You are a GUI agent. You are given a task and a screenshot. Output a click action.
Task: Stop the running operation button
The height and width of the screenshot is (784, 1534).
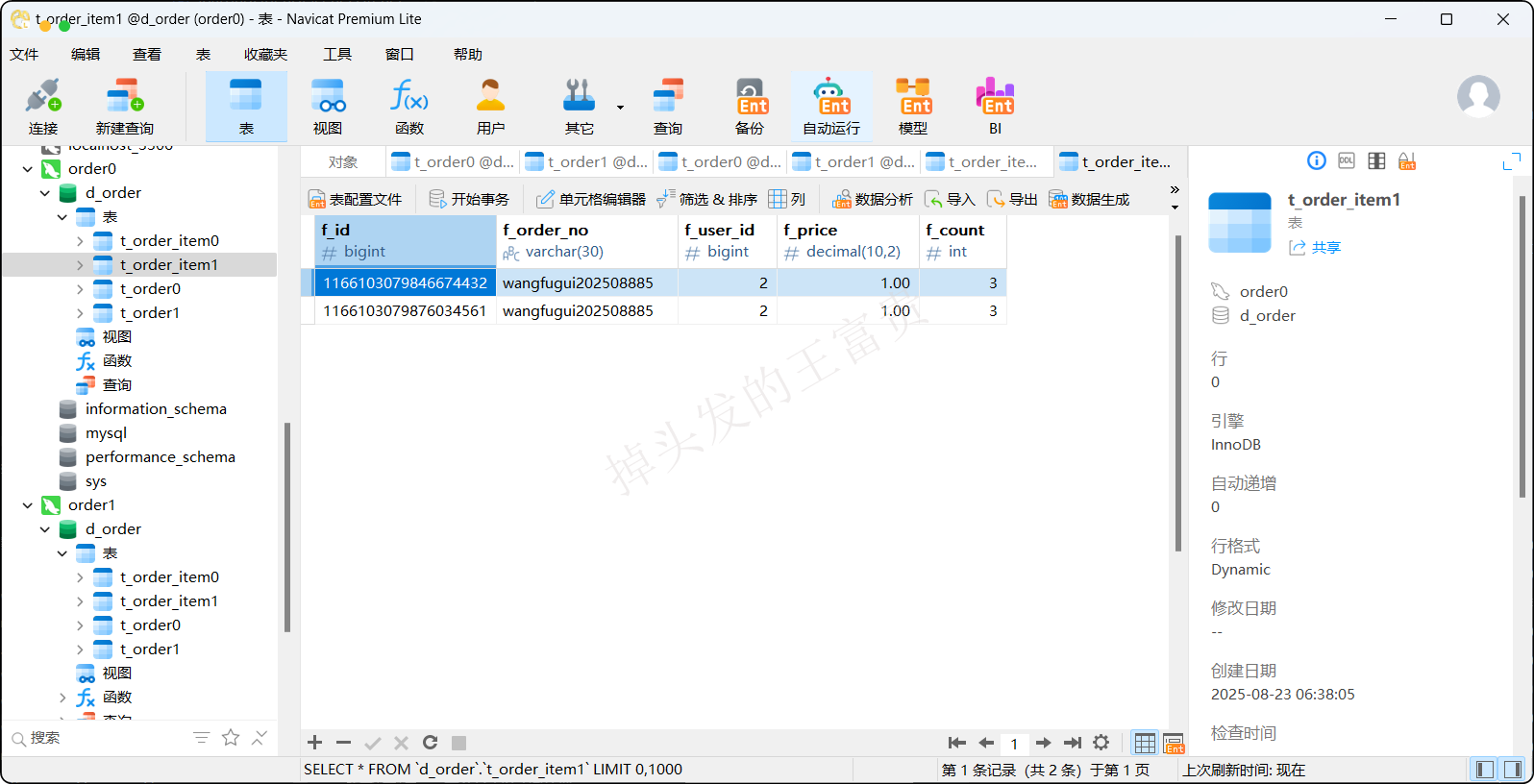click(458, 743)
